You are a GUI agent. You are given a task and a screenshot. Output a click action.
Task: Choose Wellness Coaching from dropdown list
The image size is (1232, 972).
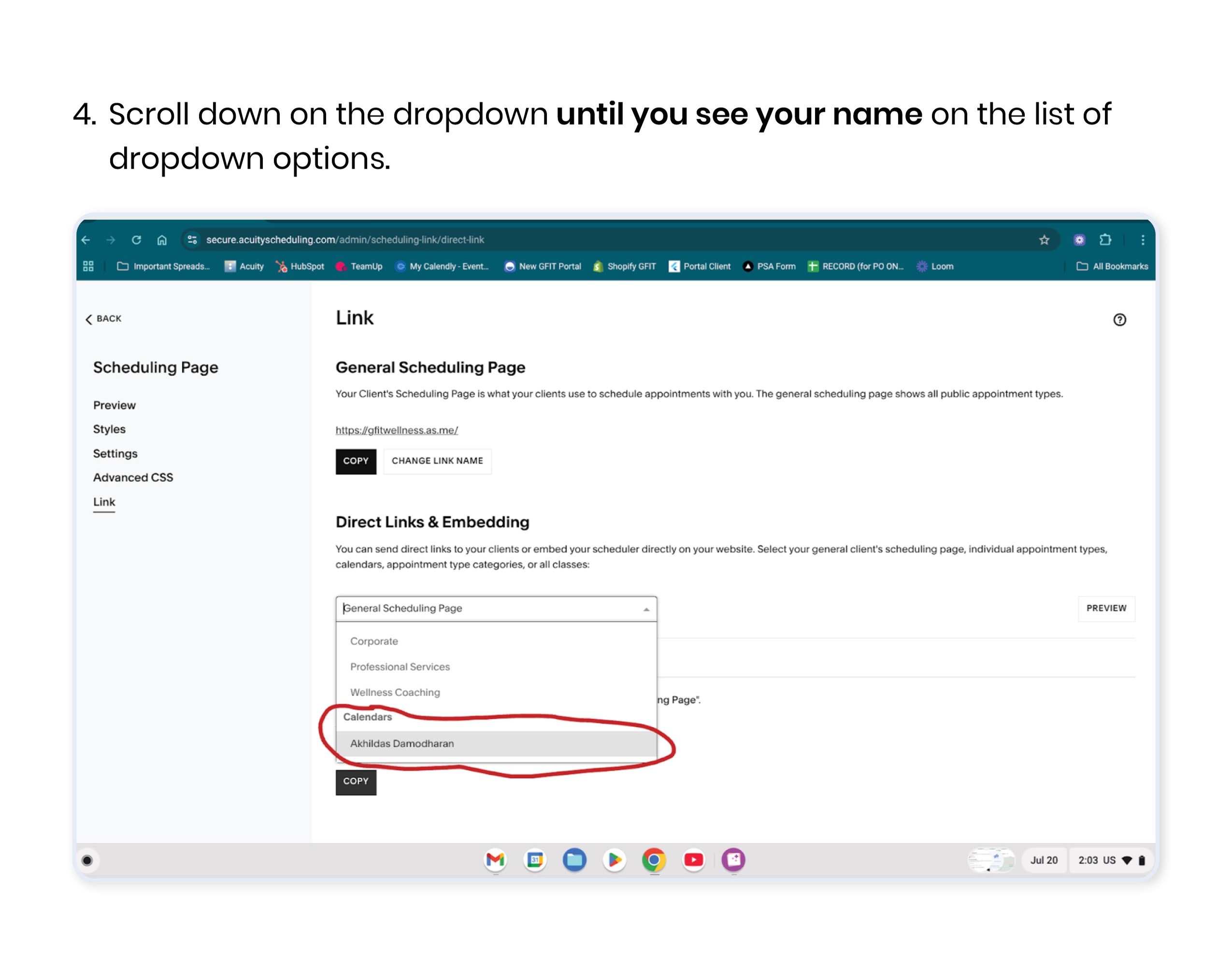(395, 692)
